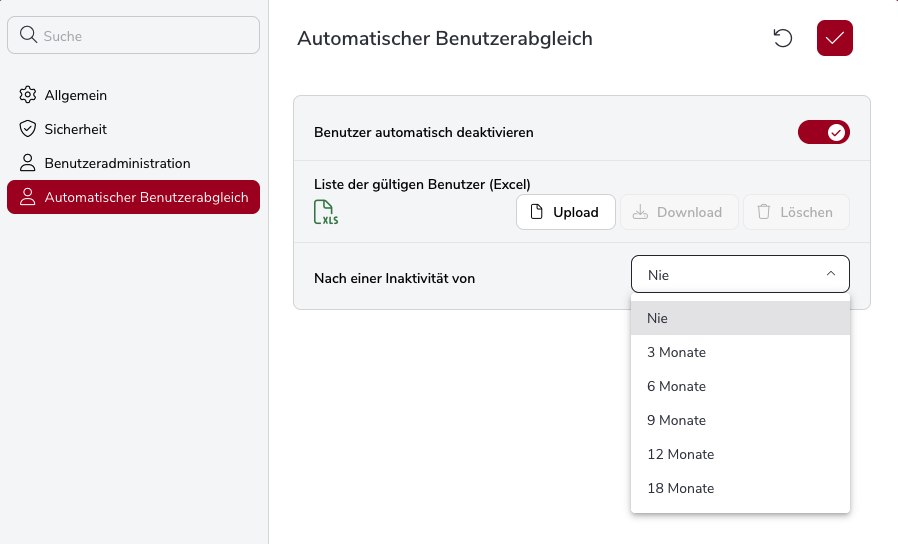This screenshot has width=898, height=544.
Task: Click the shield icon beside Sicherheit
Action: (28, 129)
